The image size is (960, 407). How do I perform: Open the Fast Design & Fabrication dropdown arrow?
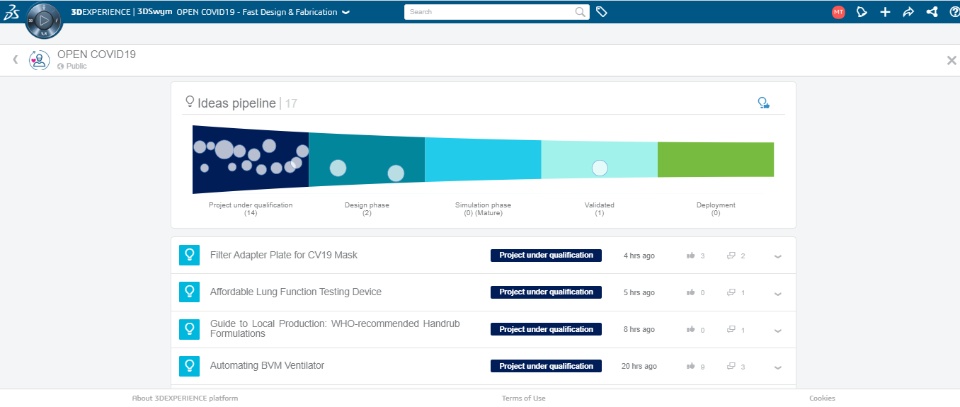tap(346, 12)
